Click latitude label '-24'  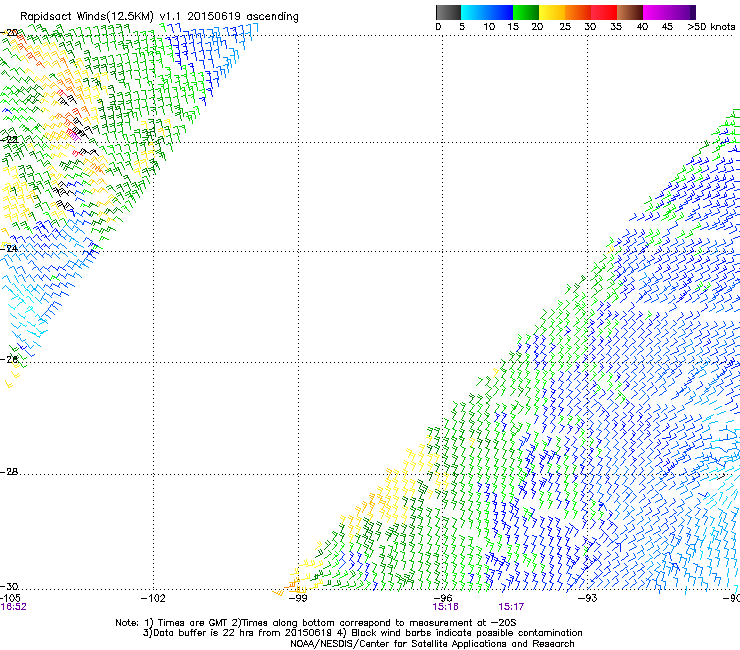click(9, 248)
